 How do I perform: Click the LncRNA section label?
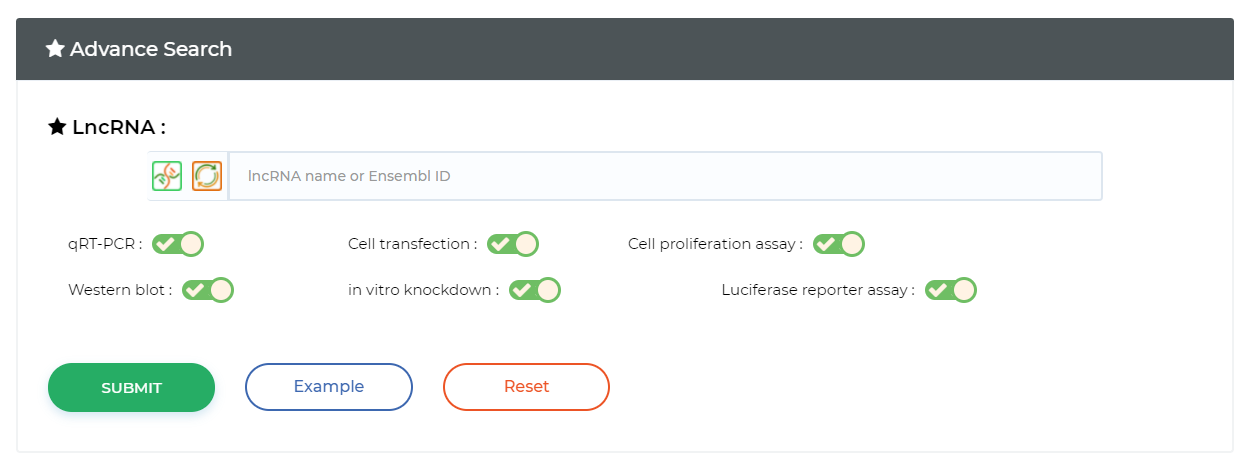(118, 127)
